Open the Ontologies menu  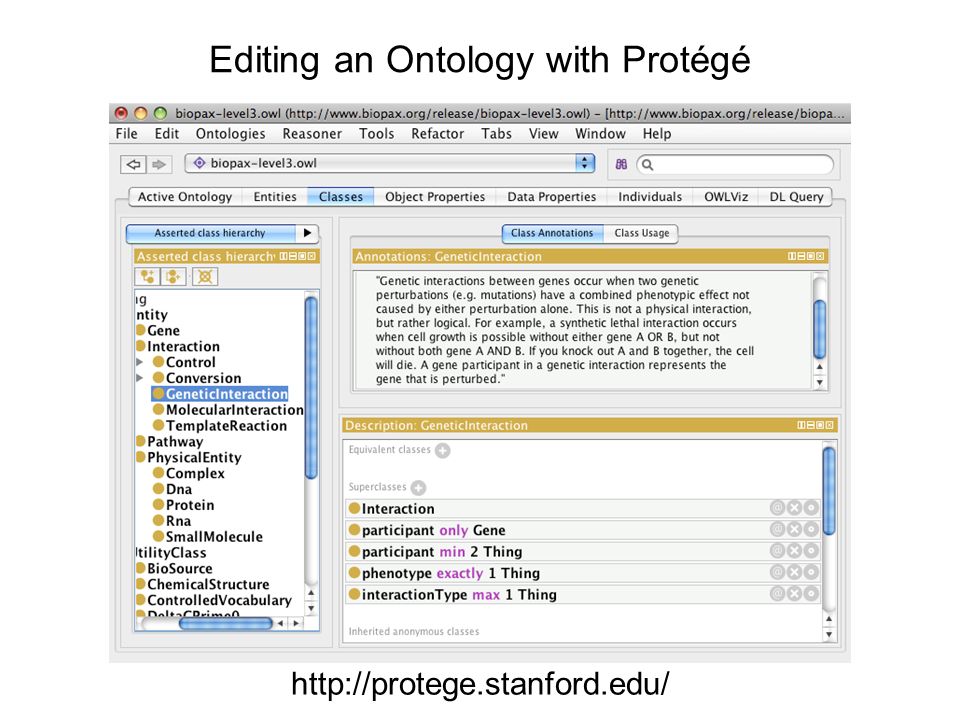coord(230,133)
